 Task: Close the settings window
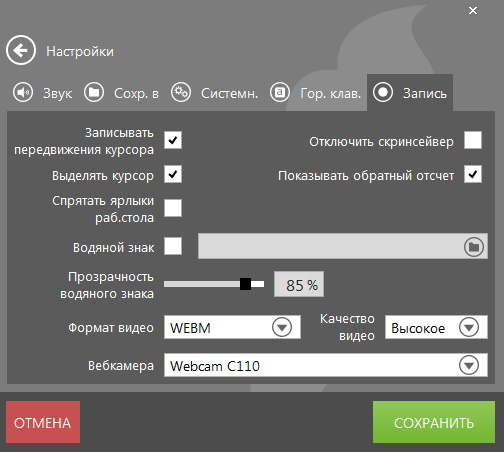(x=473, y=11)
